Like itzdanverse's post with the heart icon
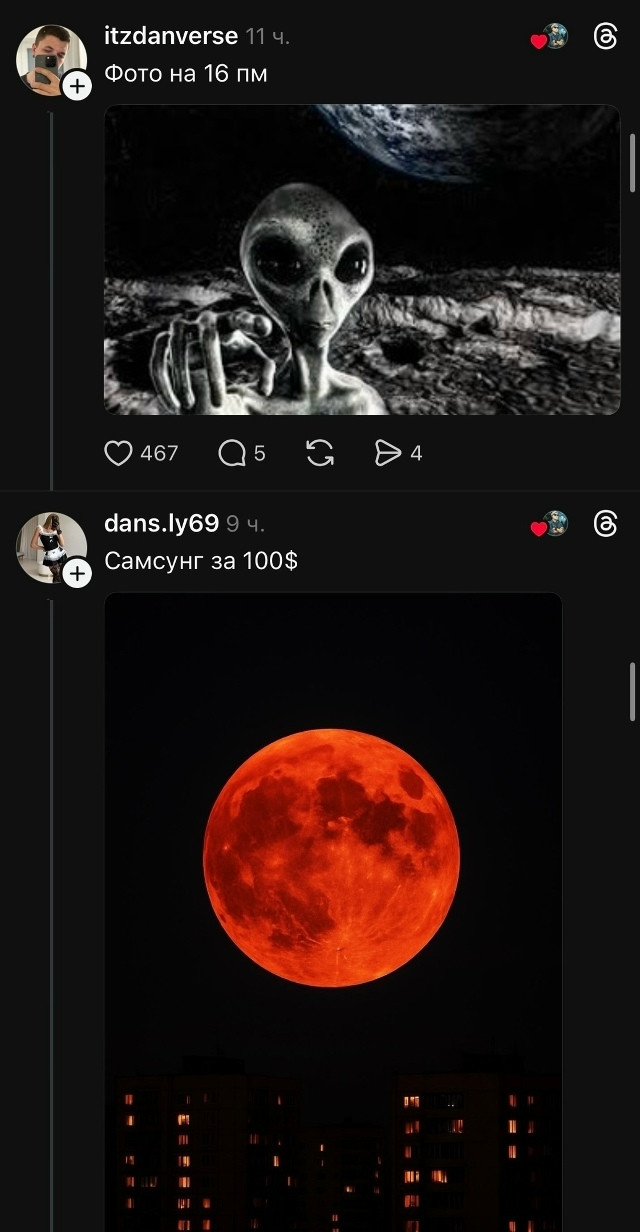 tap(119, 454)
